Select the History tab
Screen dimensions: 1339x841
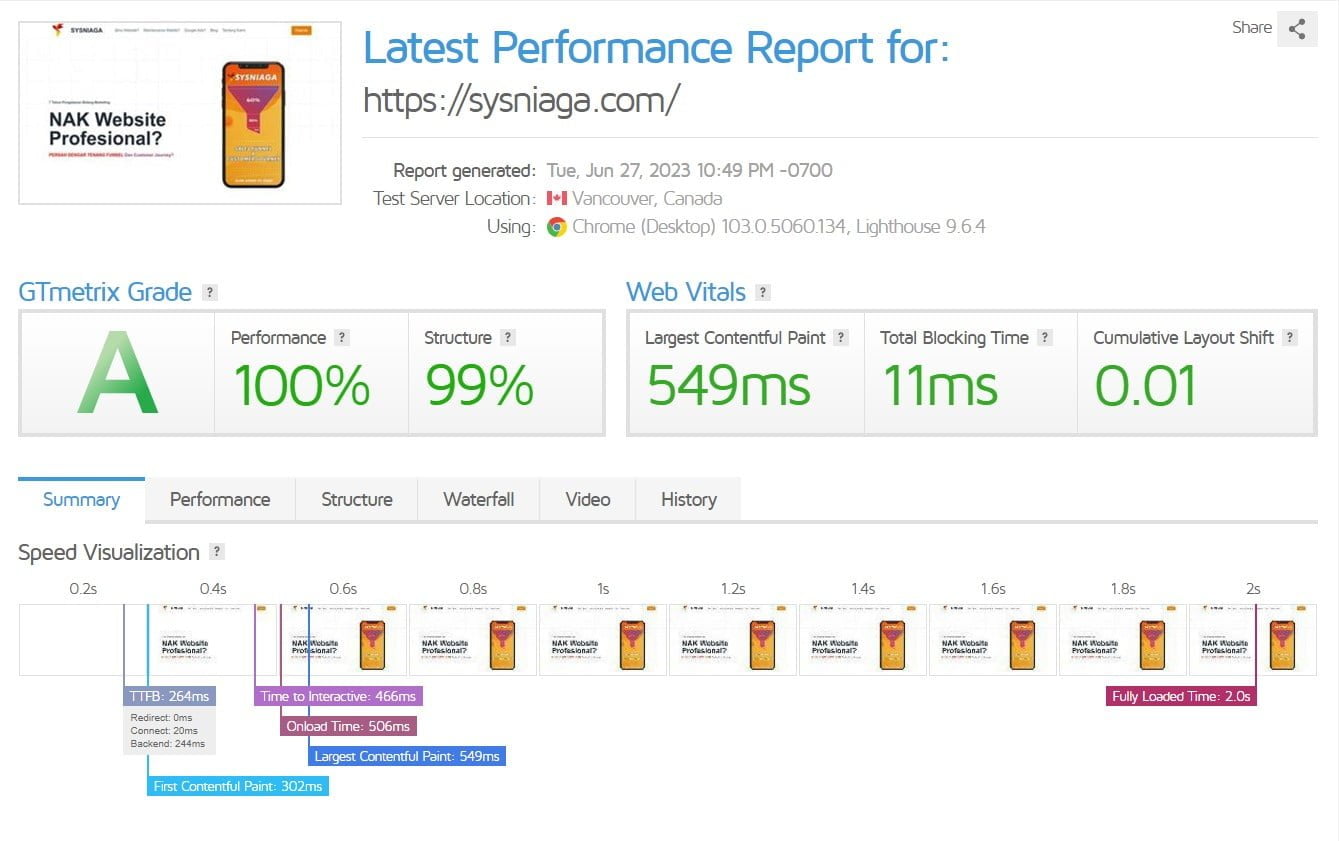[x=689, y=499]
